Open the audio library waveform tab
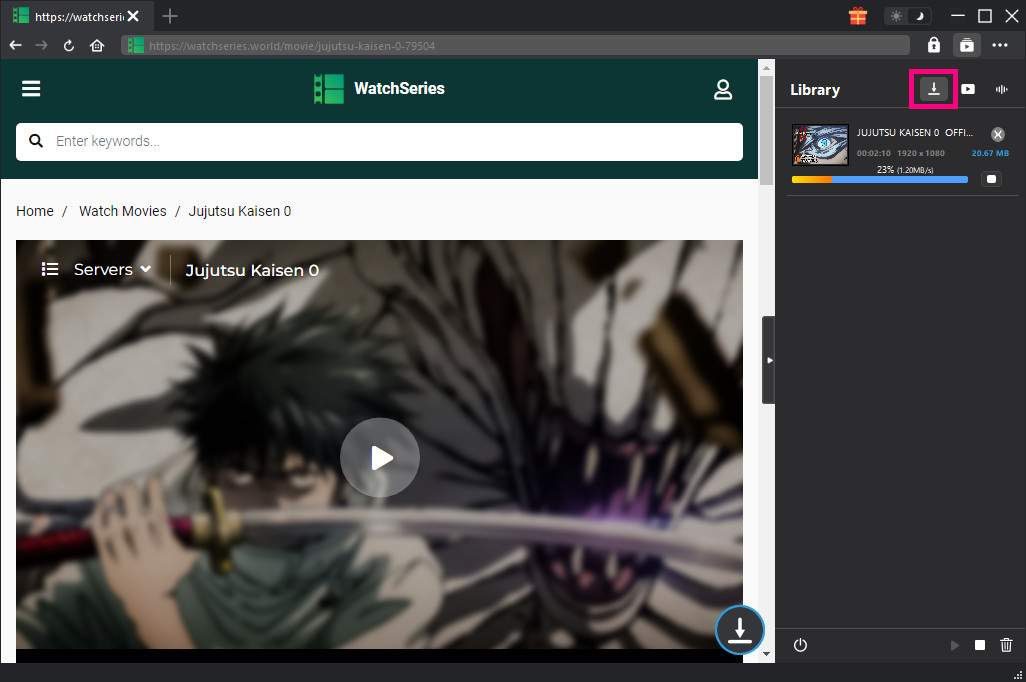Image resolution: width=1026 pixels, height=682 pixels. click(1001, 89)
